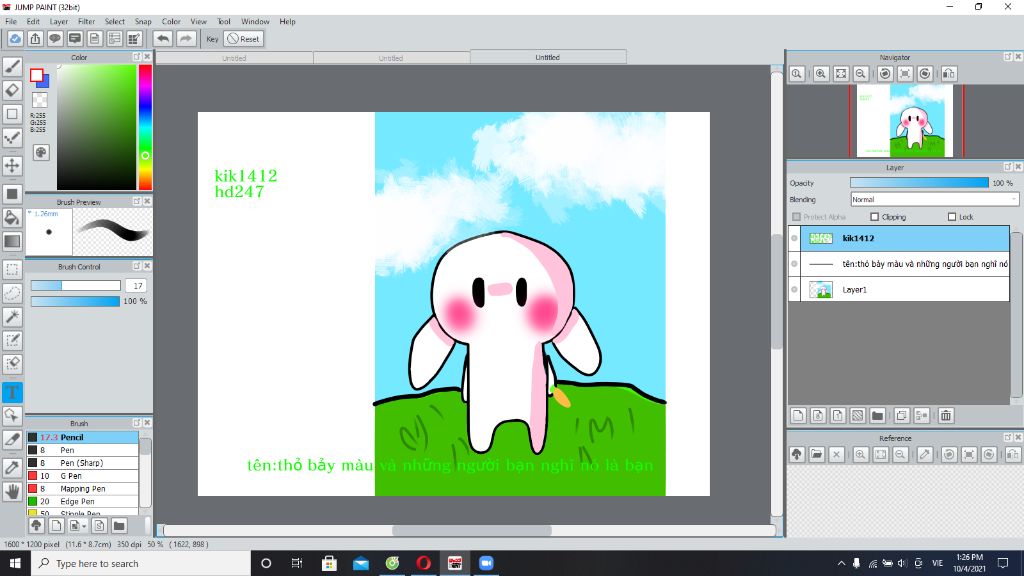Select the Pencil brush

pos(82,437)
